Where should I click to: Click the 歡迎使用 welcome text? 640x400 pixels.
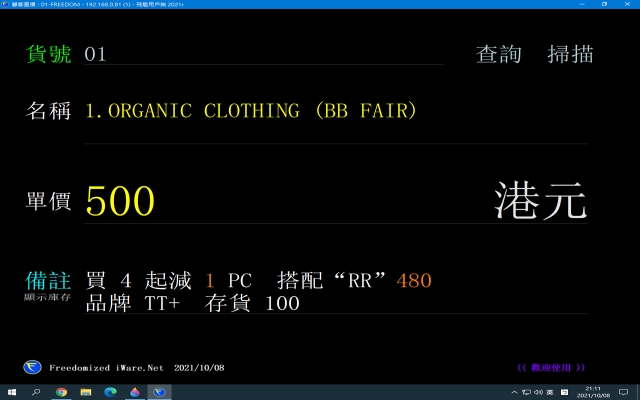pos(551,368)
